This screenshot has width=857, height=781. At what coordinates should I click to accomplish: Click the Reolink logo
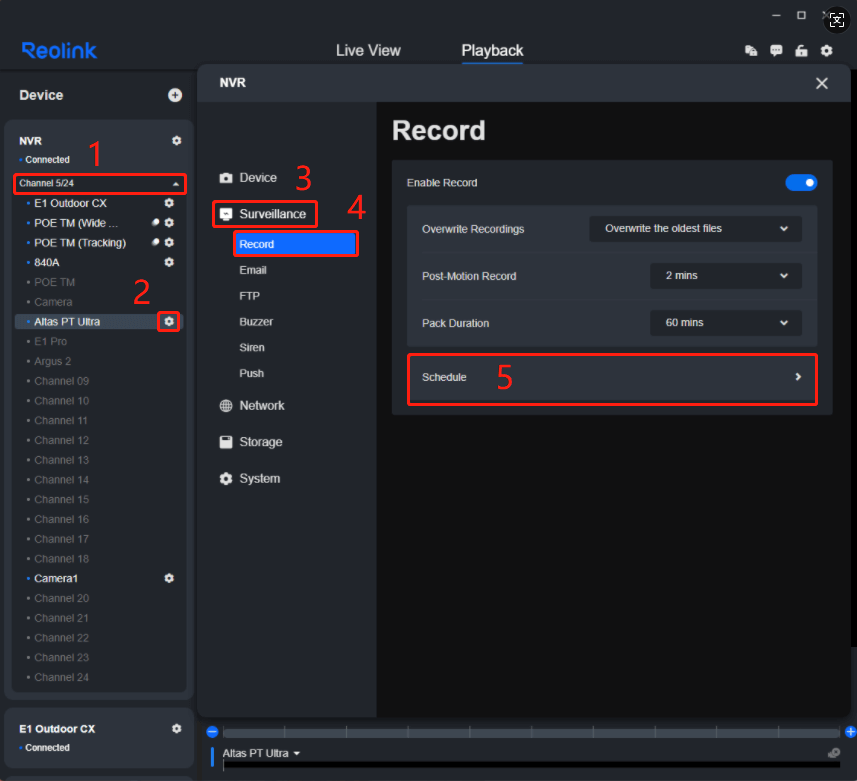click(x=59, y=51)
